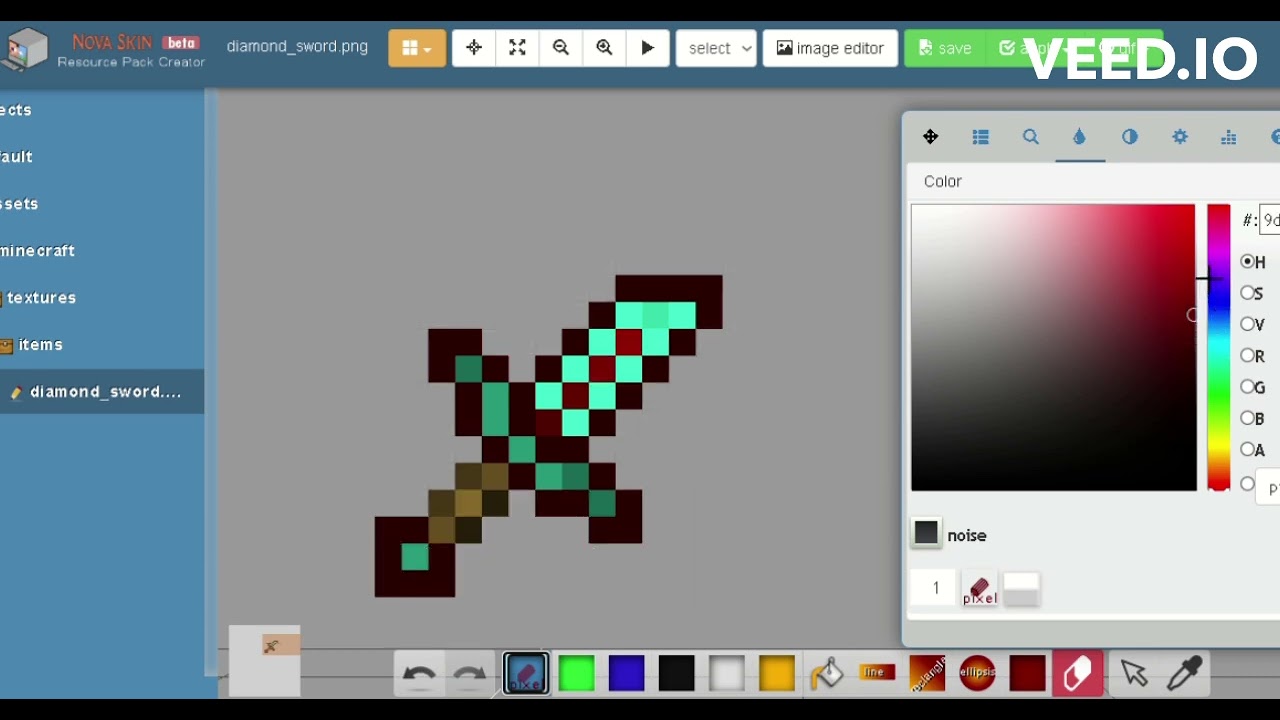Select the pixel brush icon in the color panel
The height and width of the screenshot is (720, 1280).
tap(979, 589)
